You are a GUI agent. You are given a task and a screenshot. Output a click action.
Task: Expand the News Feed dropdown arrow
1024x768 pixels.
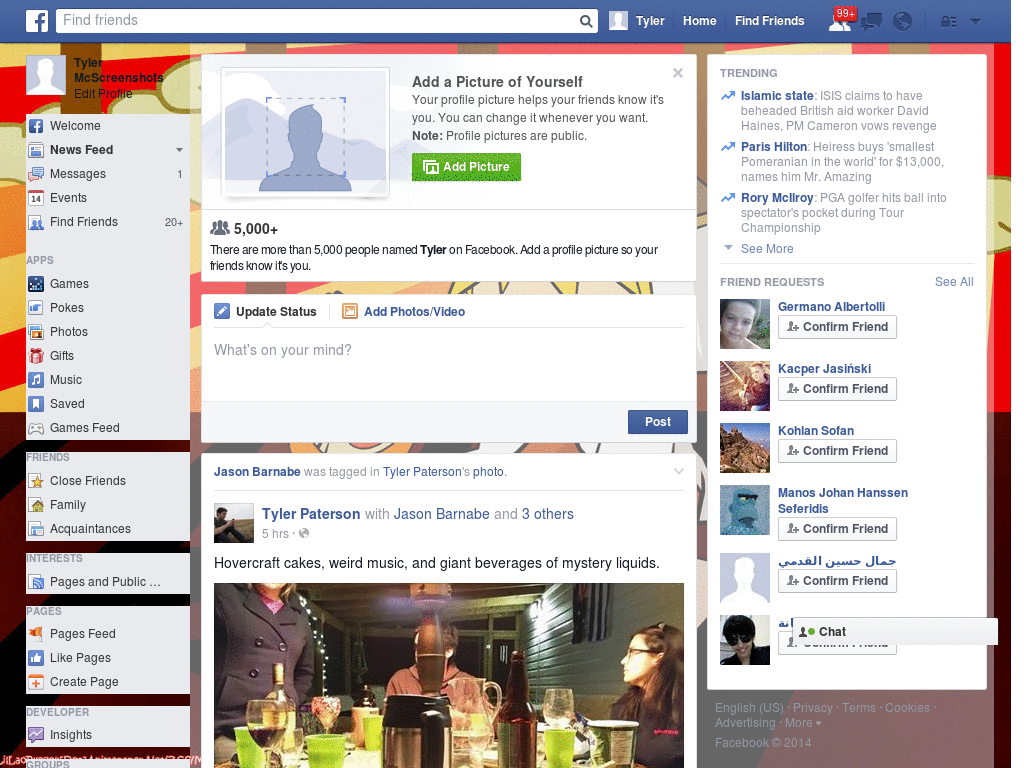[179, 150]
